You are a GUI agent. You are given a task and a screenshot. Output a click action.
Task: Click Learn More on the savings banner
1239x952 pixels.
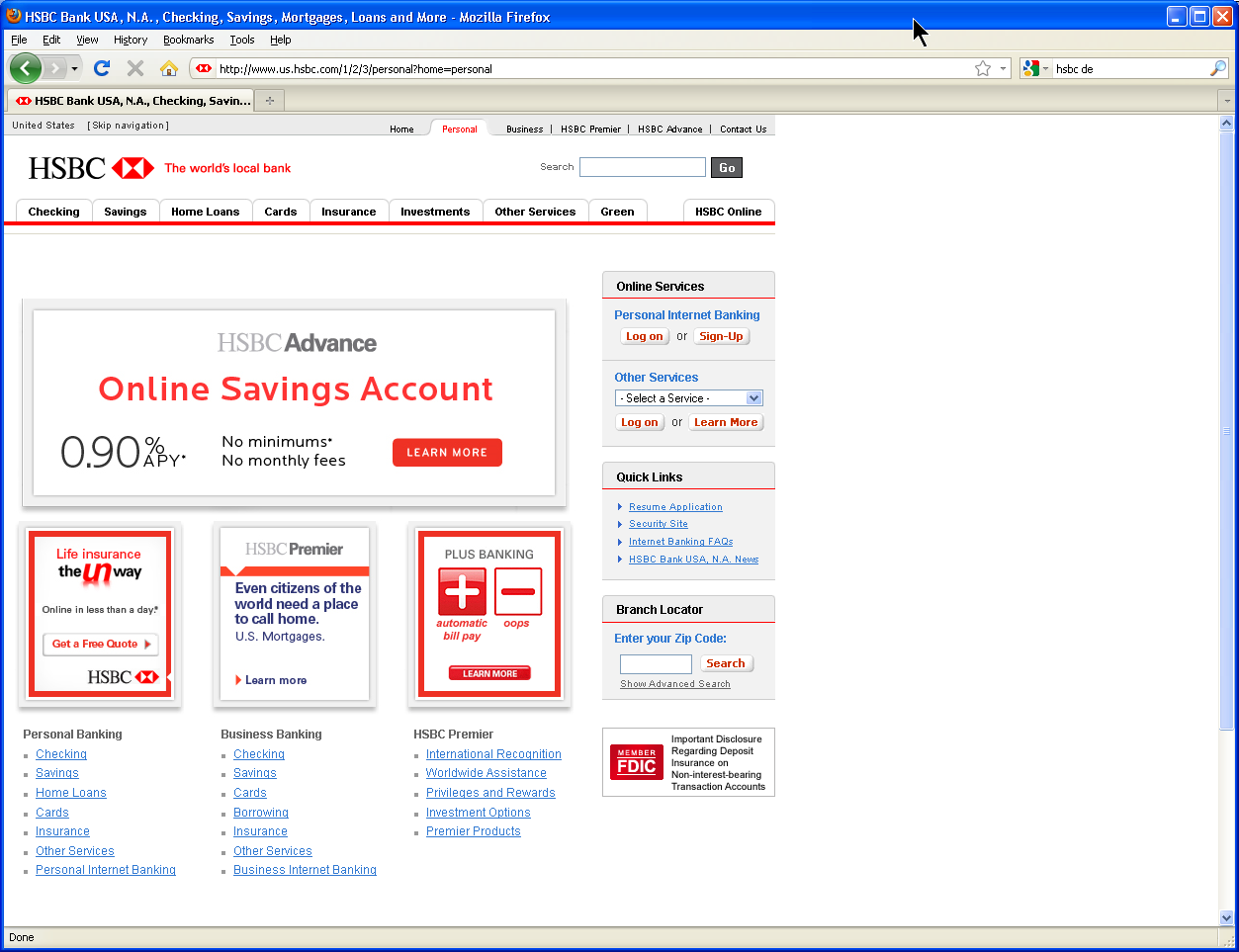(447, 452)
